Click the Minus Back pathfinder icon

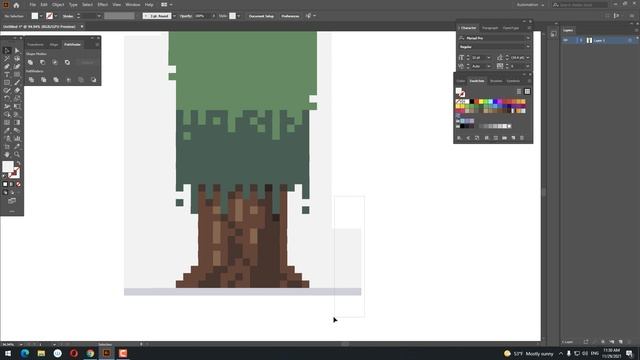click(x=93, y=80)
